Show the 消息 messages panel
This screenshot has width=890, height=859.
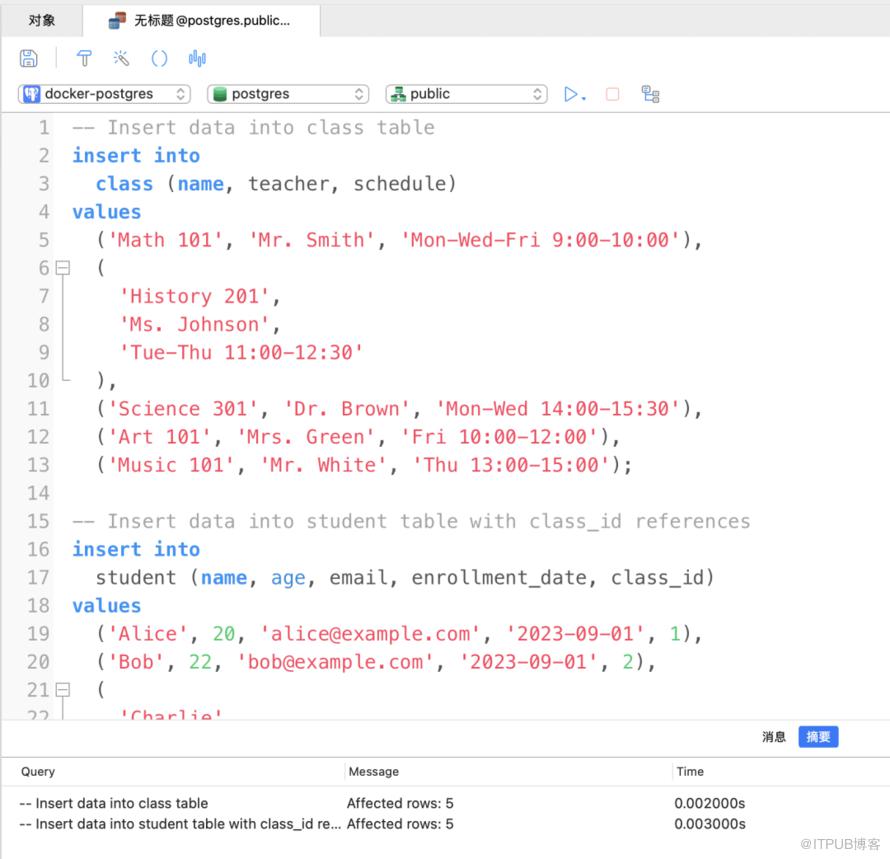click(774, 737)
